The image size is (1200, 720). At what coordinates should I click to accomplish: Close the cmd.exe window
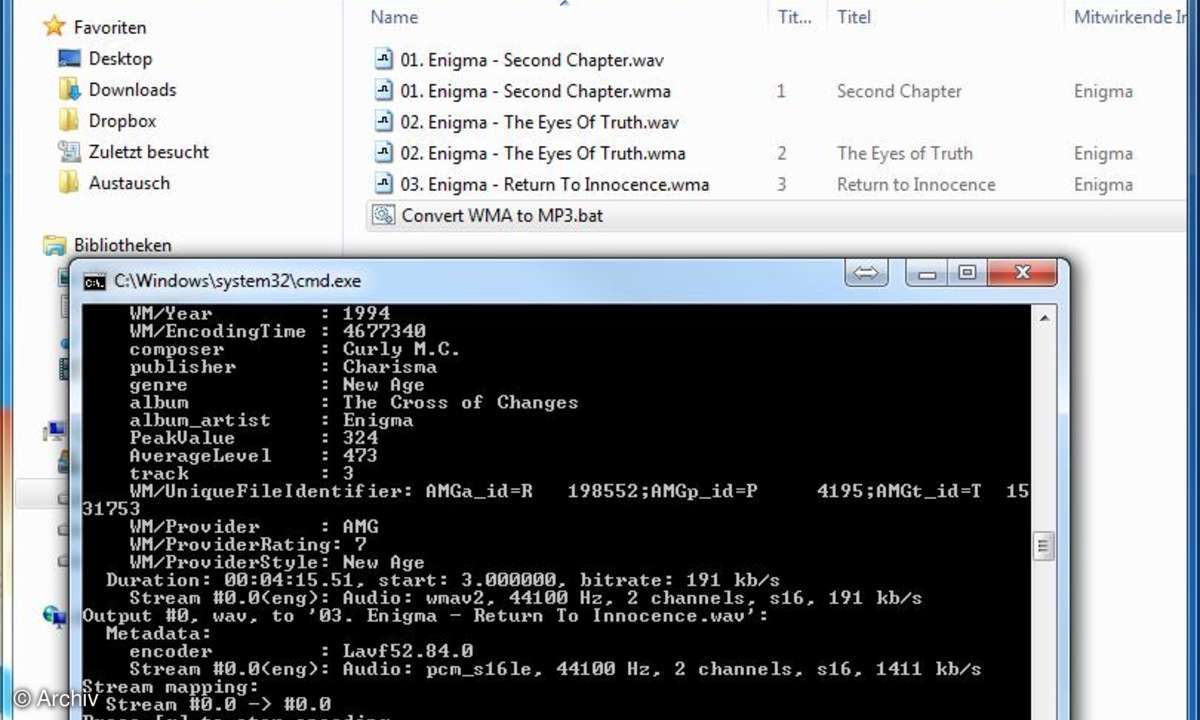[1022, 272]
